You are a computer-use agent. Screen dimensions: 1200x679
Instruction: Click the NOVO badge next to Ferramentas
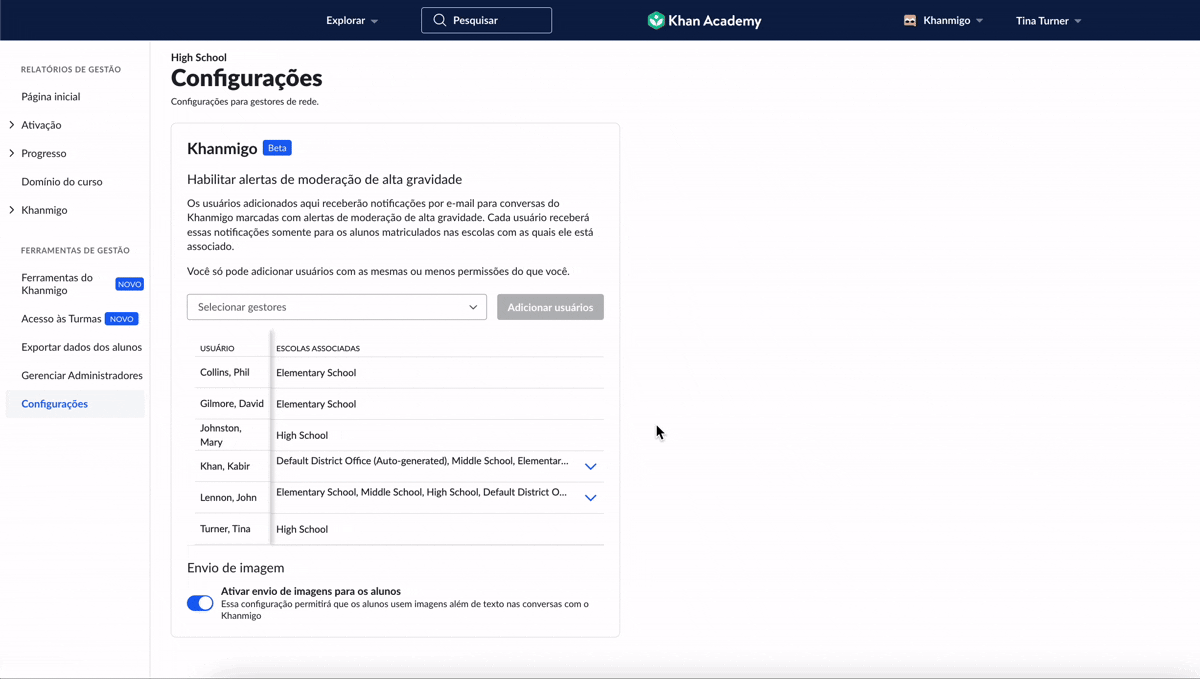(130, 284)
